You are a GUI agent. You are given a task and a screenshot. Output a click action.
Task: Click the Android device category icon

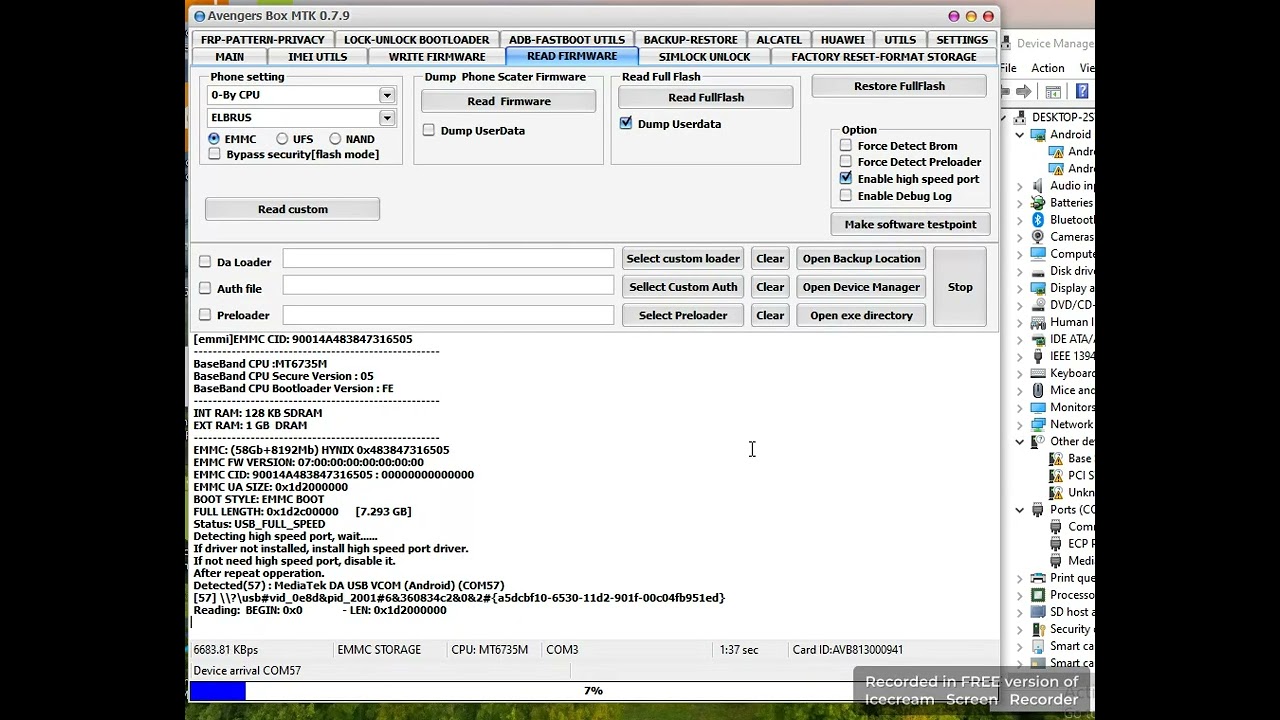[x=1038, y=135]
